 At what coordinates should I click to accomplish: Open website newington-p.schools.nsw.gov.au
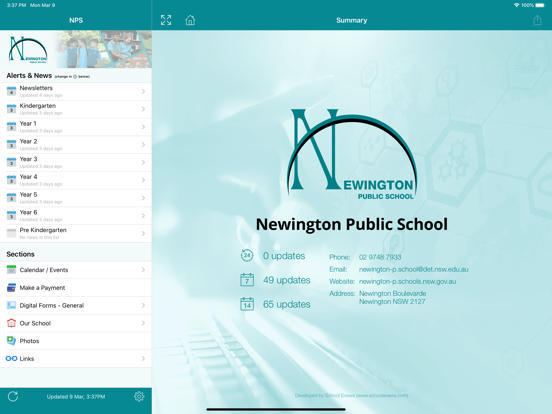[407, 281]
